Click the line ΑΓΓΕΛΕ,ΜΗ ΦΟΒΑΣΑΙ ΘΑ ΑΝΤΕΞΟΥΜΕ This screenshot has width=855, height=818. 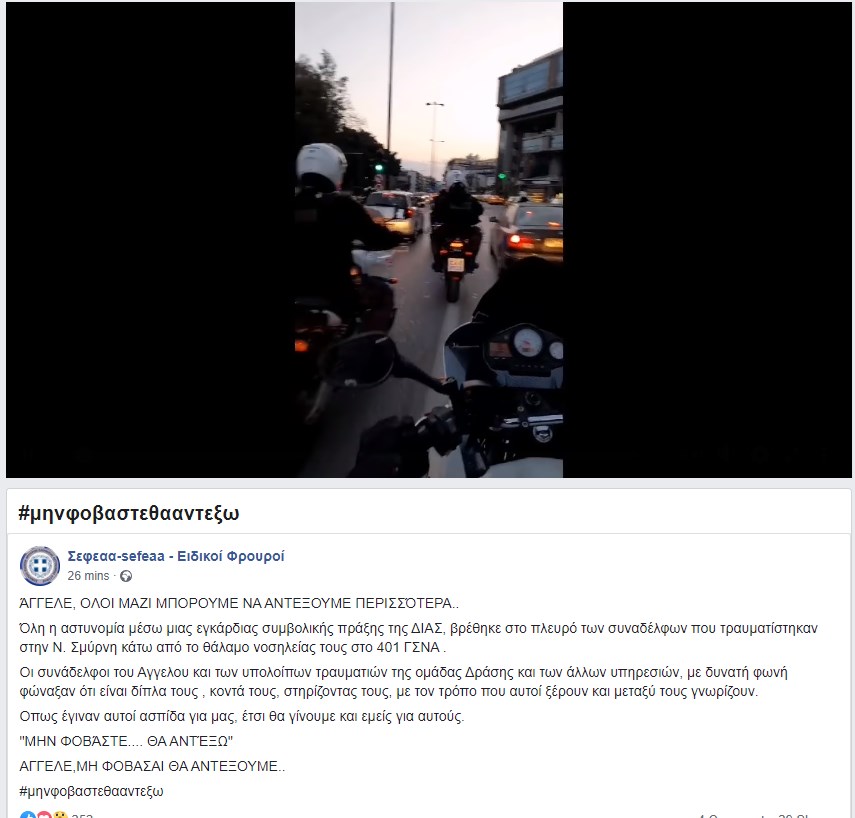click(x=152, y=766)
